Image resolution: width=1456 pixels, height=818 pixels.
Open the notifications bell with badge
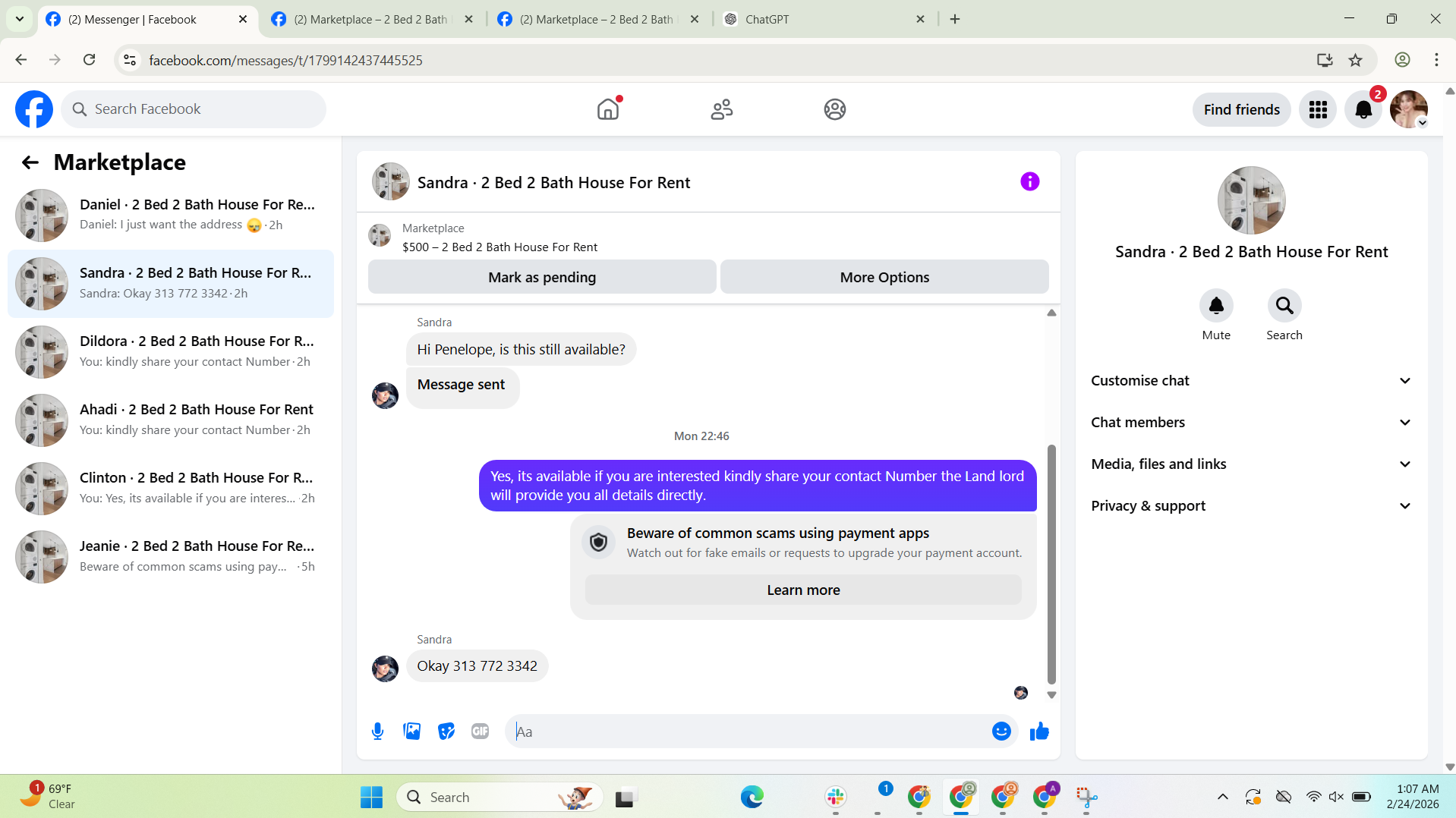(x=1363, y=109)
